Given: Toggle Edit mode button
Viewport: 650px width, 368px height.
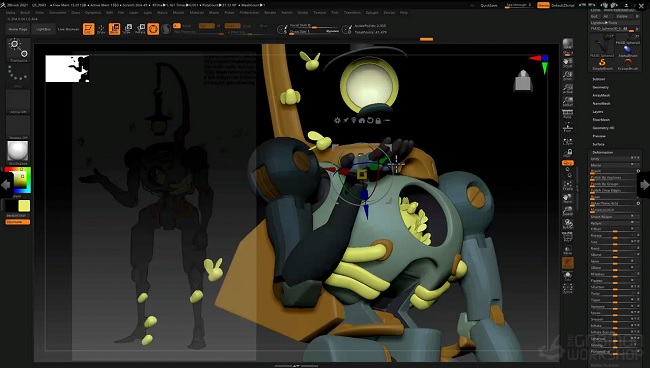Looking at the screenshot, I should click(88, 29).
